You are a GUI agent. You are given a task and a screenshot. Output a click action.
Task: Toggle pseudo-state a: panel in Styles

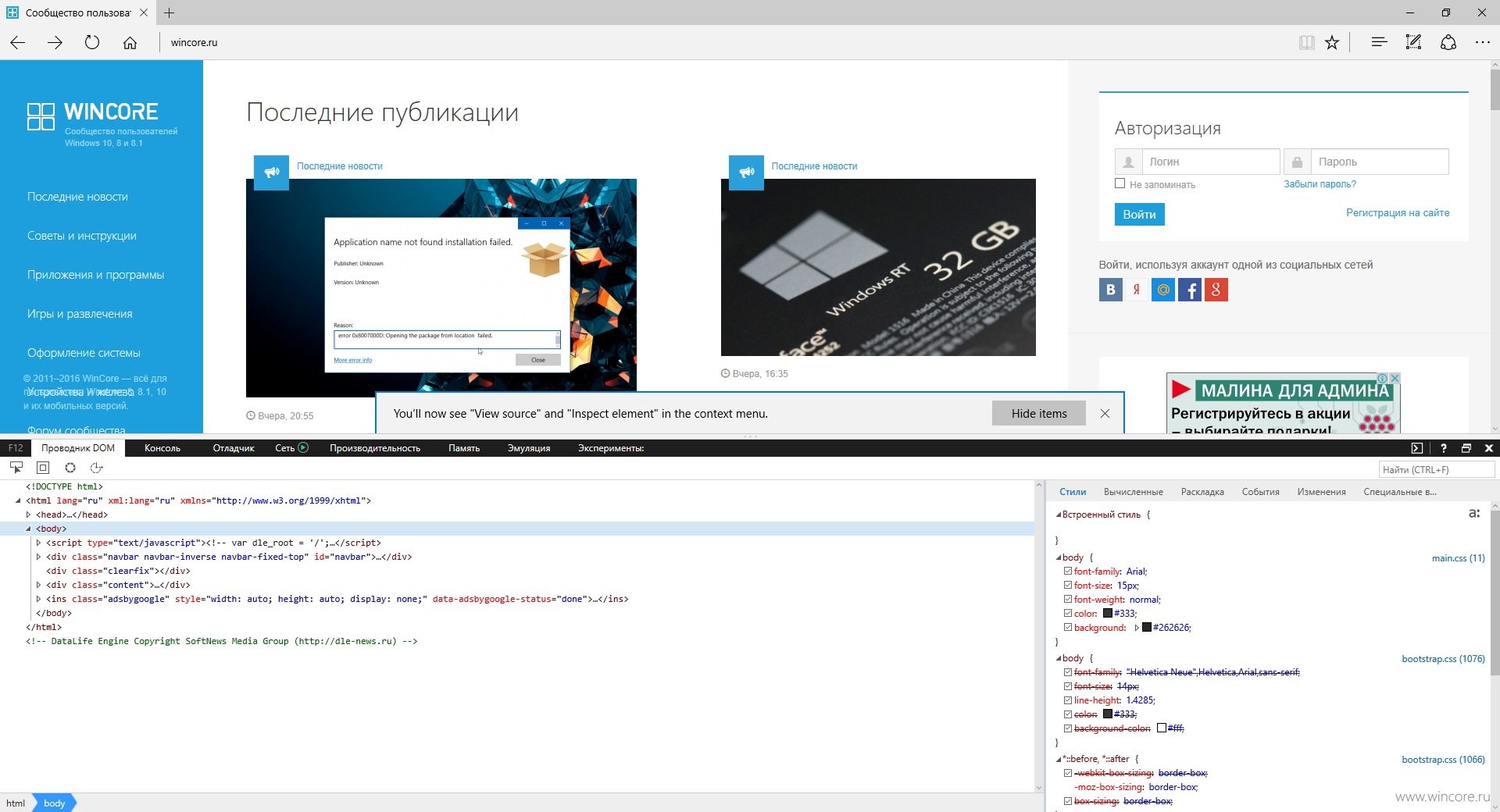(1474, 513)
